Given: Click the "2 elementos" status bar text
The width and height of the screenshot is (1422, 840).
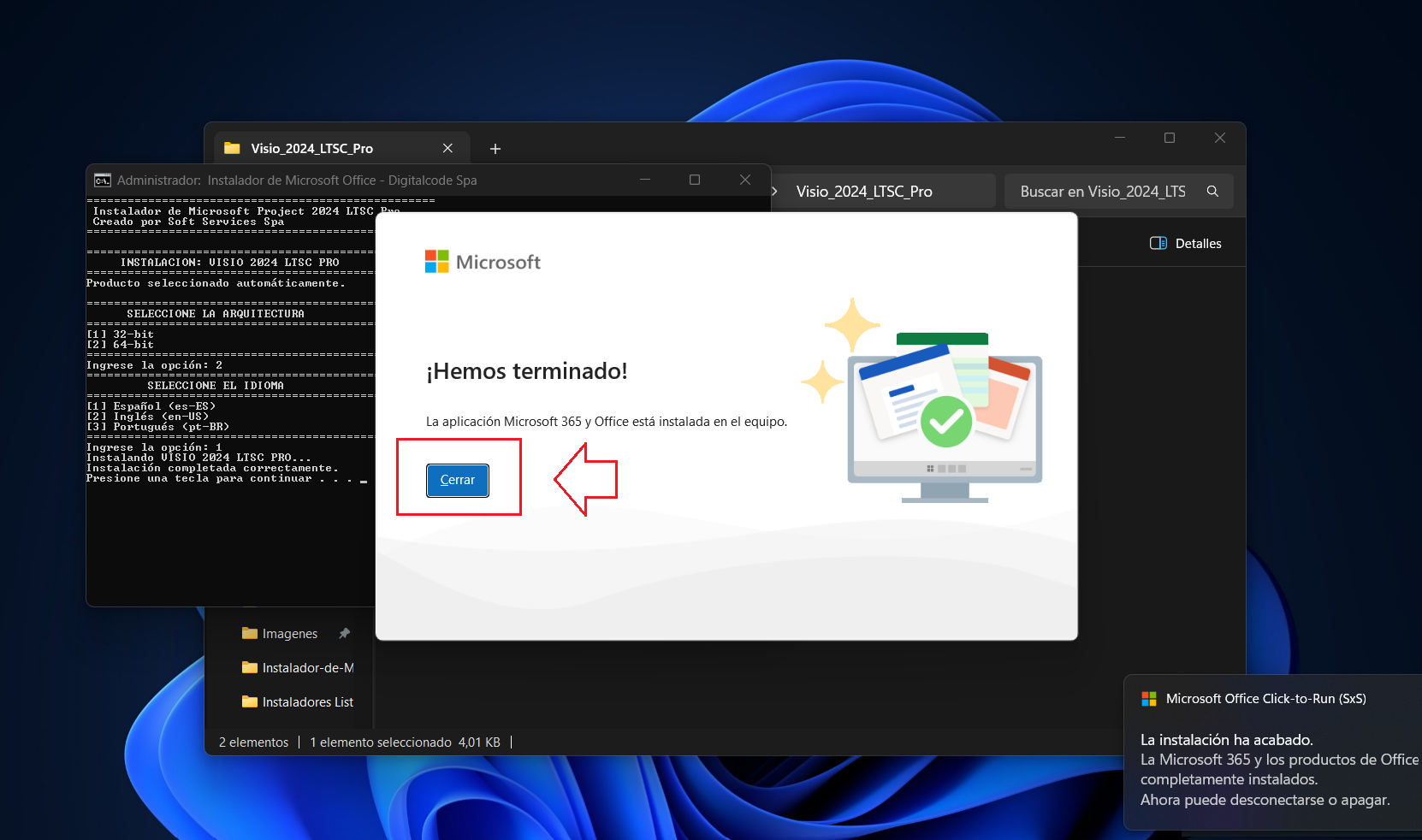Looking at the screenshot, I should (253, 742).
